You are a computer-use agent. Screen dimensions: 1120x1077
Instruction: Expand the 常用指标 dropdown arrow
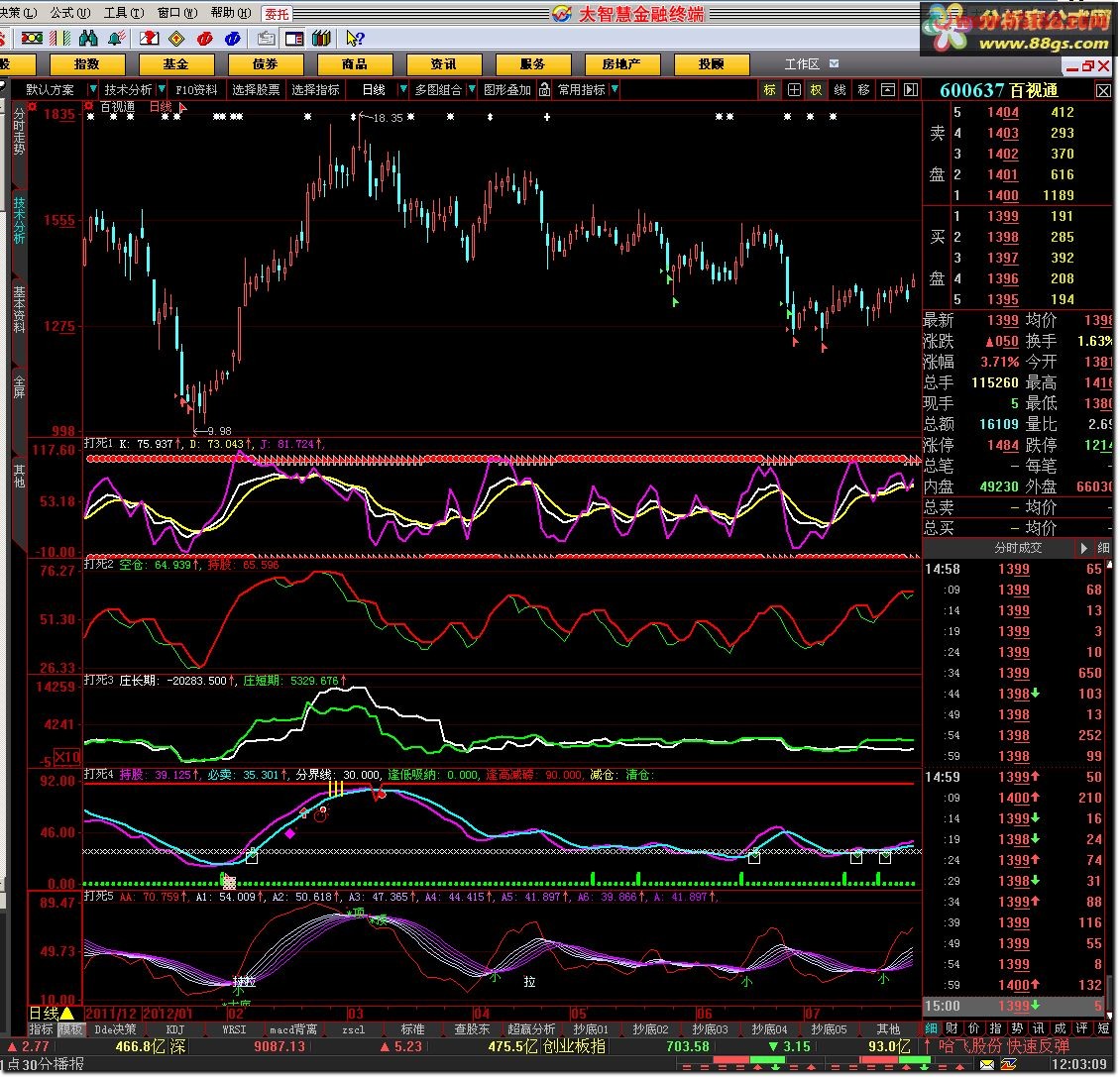pyautogui.click(x=615, y=90)
